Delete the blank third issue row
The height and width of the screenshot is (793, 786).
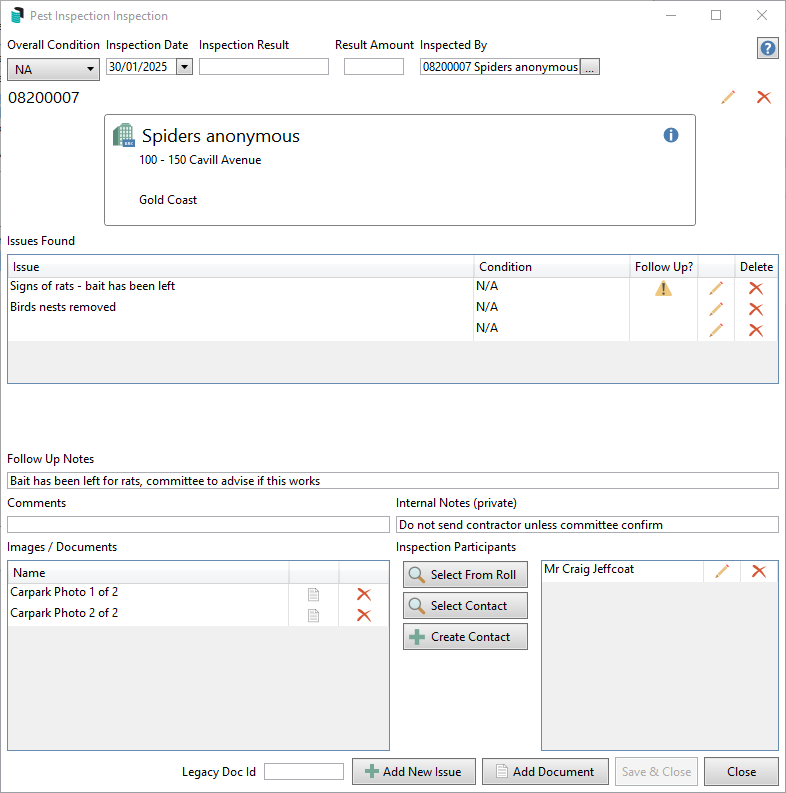click(x=756, y=330)
